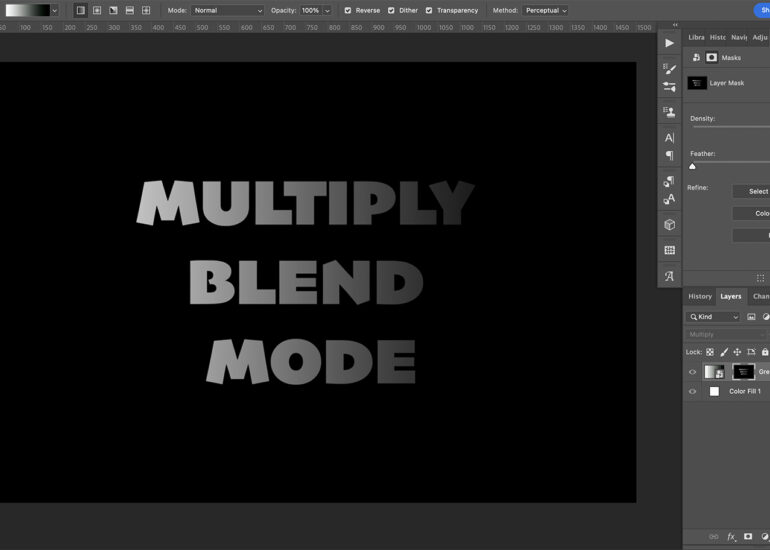Image resolution: width=770 pixels, height=550 pixels.
Task: Switch to the Channels tab
Action: 761,297
